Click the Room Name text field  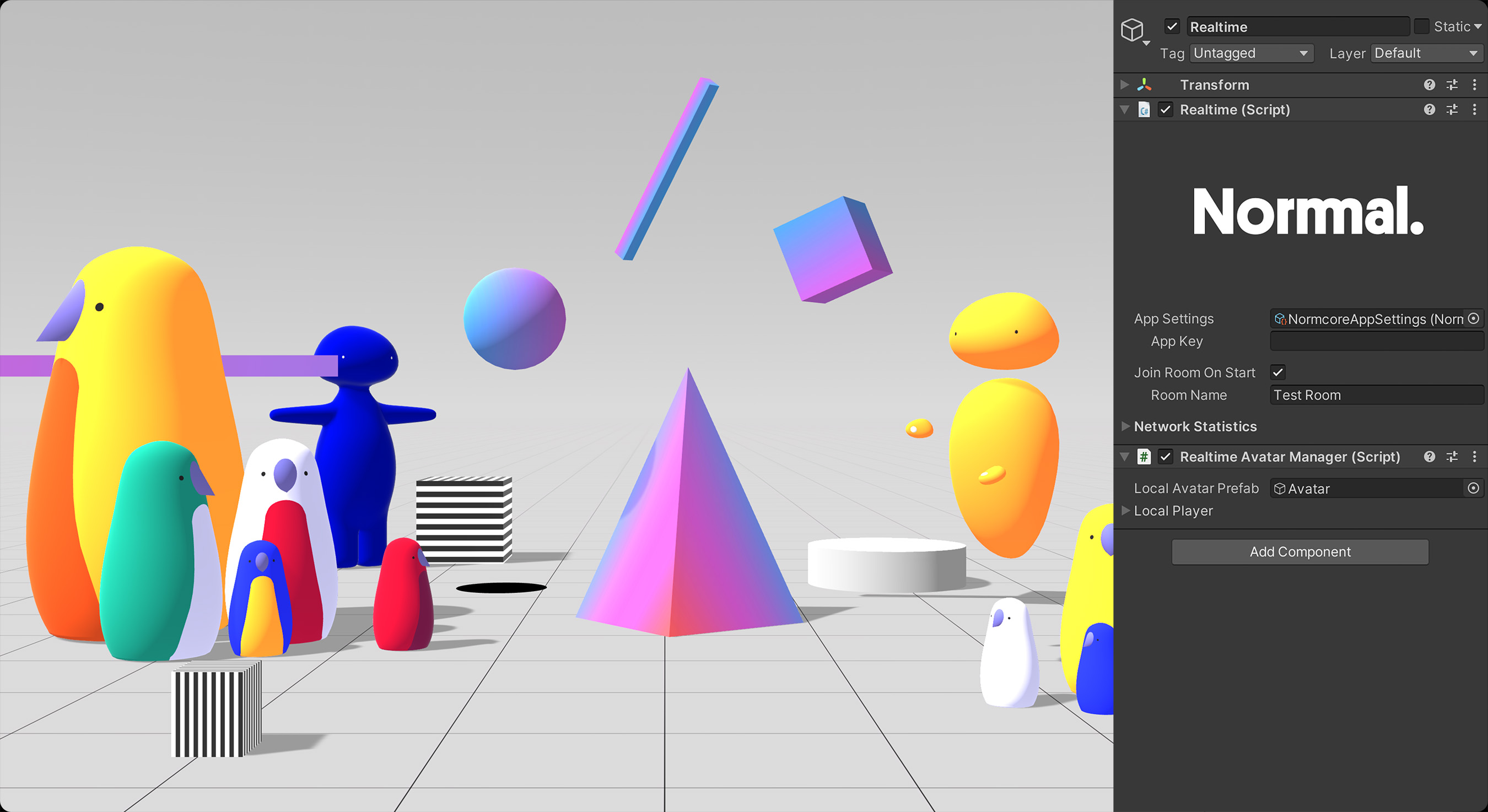coord(1376,395)
